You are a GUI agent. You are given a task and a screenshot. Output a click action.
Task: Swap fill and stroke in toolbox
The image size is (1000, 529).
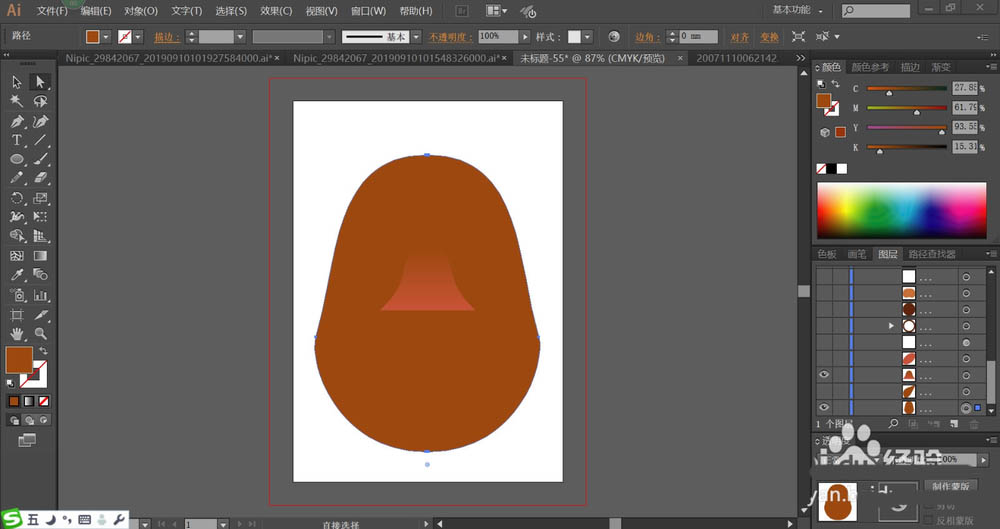(x=43, y=351)
